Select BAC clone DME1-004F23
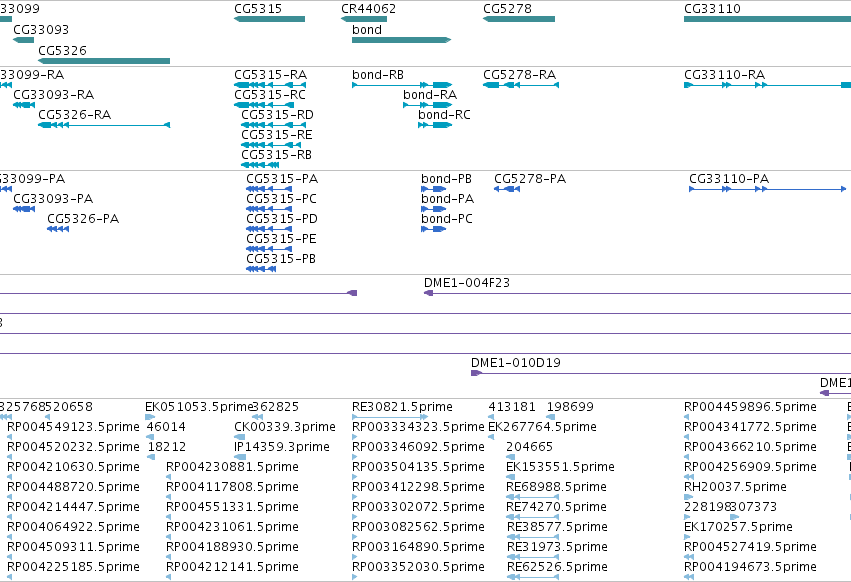Viewport: 851px width, 582px height. (467, 283)
